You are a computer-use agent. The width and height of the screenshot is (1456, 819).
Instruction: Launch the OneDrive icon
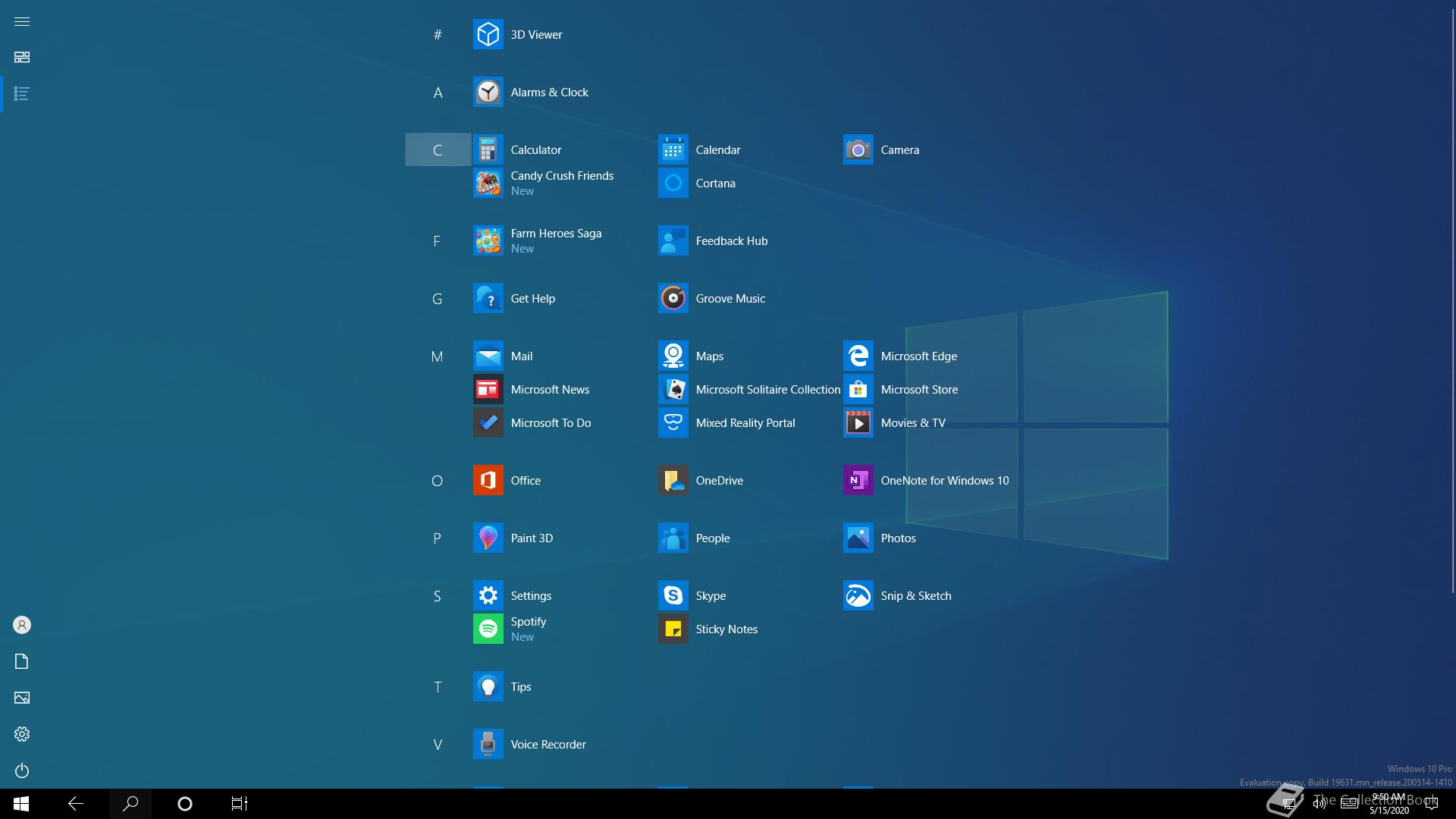673,480
